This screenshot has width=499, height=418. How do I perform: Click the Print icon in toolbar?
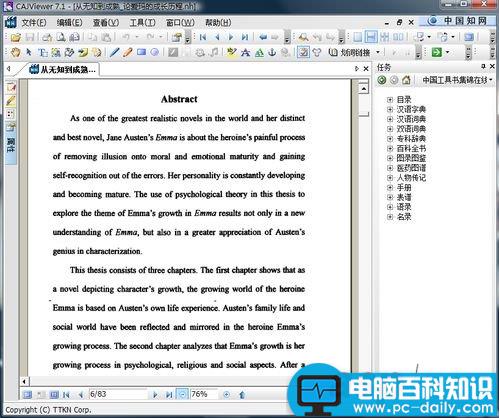click(47, 37)
